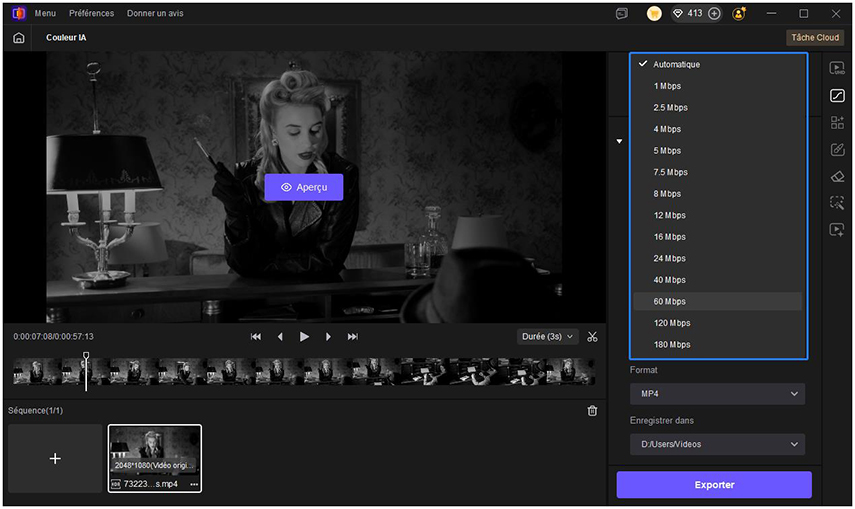
Task: Click the Exporter button
Action: coord(714,484)
